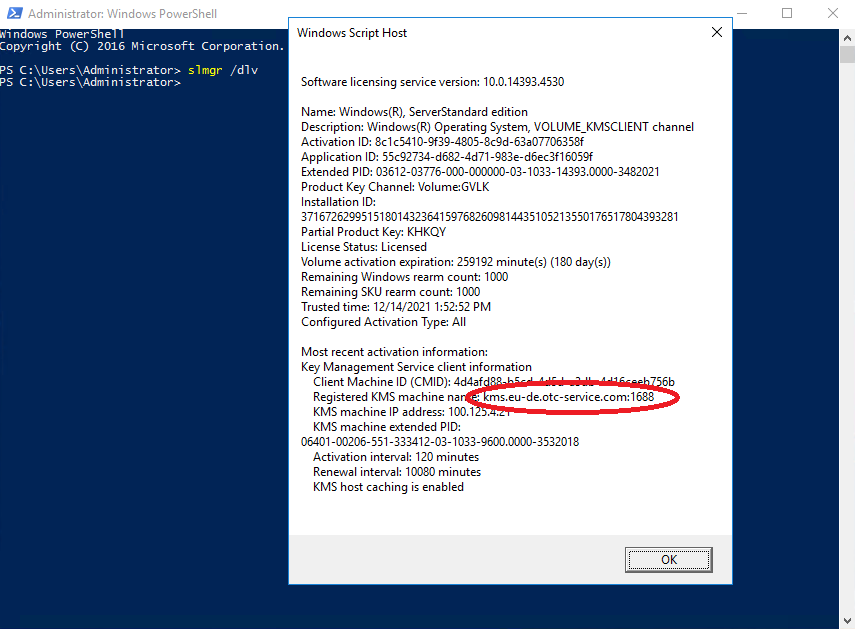Click the 'slmgr /dlv' command text
This screenshot has height=629, width=855.
point(222,70)
